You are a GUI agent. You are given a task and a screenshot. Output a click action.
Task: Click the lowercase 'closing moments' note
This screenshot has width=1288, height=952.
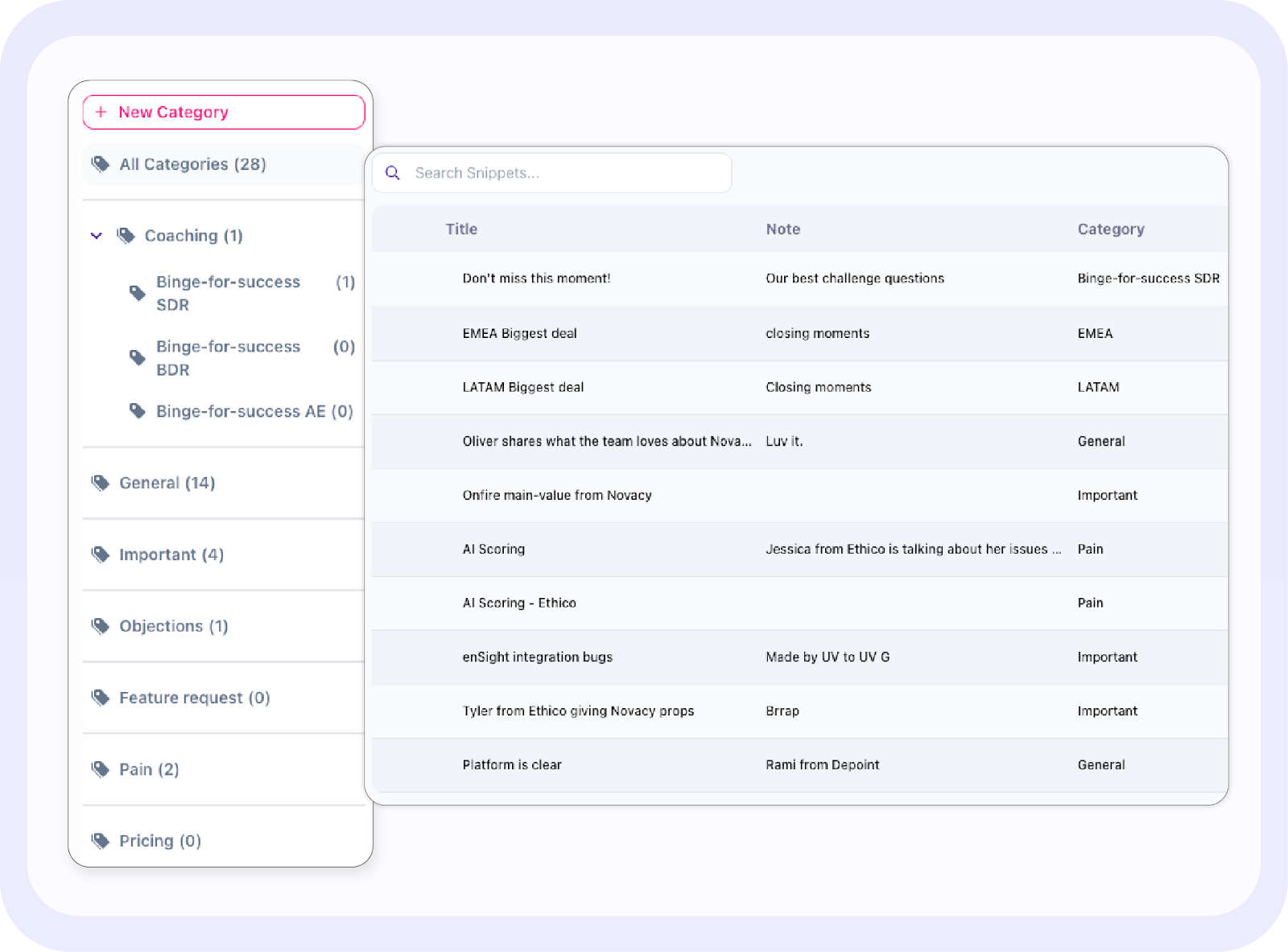click(817, 333)
